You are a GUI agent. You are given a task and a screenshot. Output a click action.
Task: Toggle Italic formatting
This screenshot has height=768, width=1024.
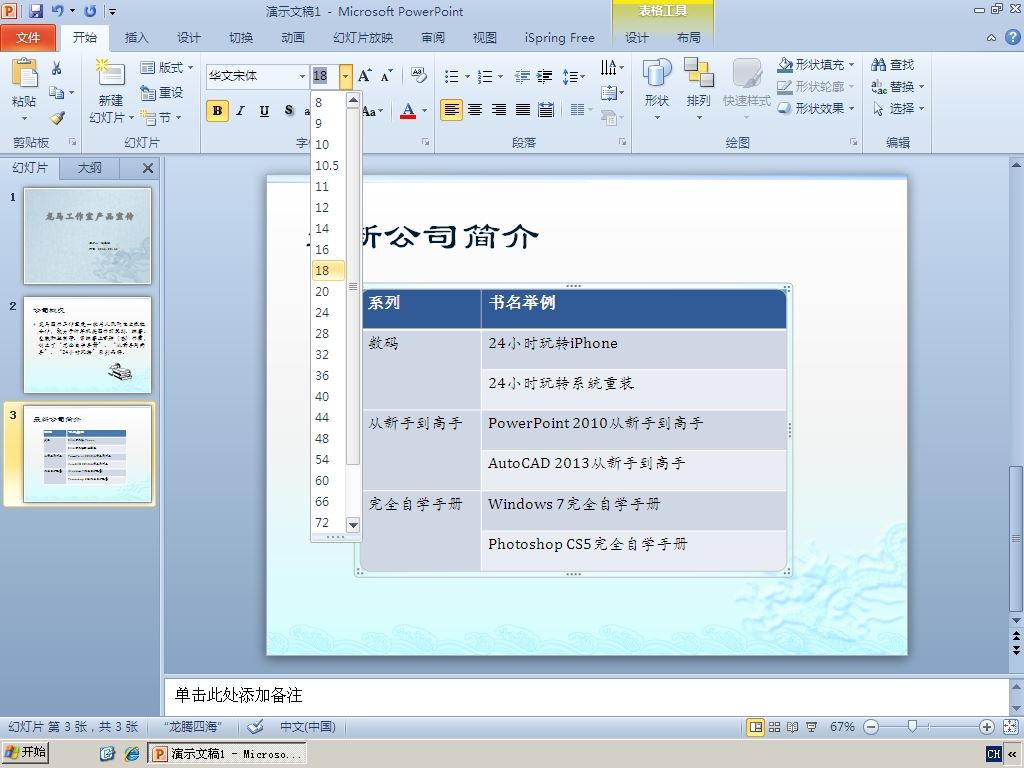coord(240,110)
